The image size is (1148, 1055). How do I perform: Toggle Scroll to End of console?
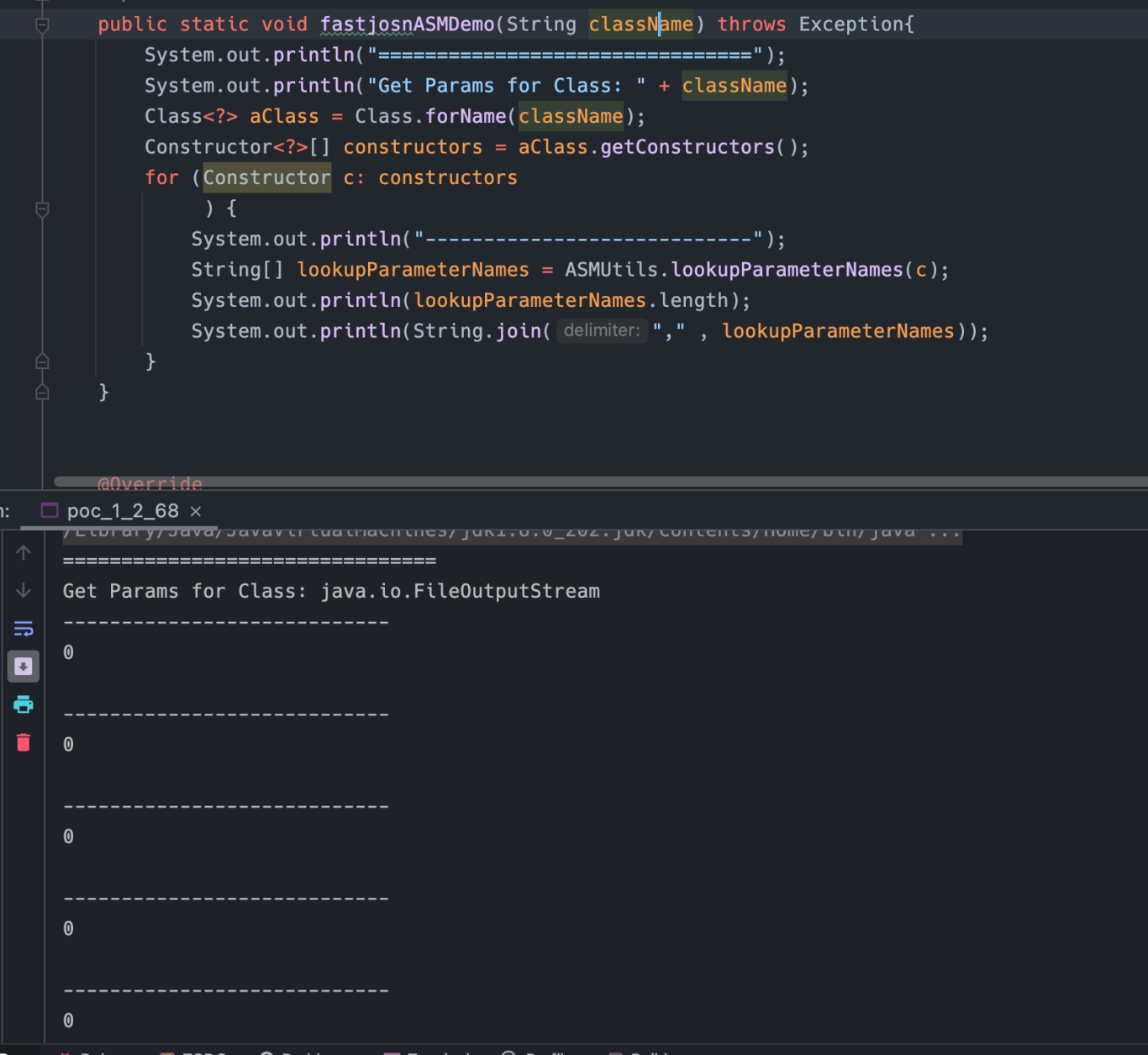coord(24,667)
